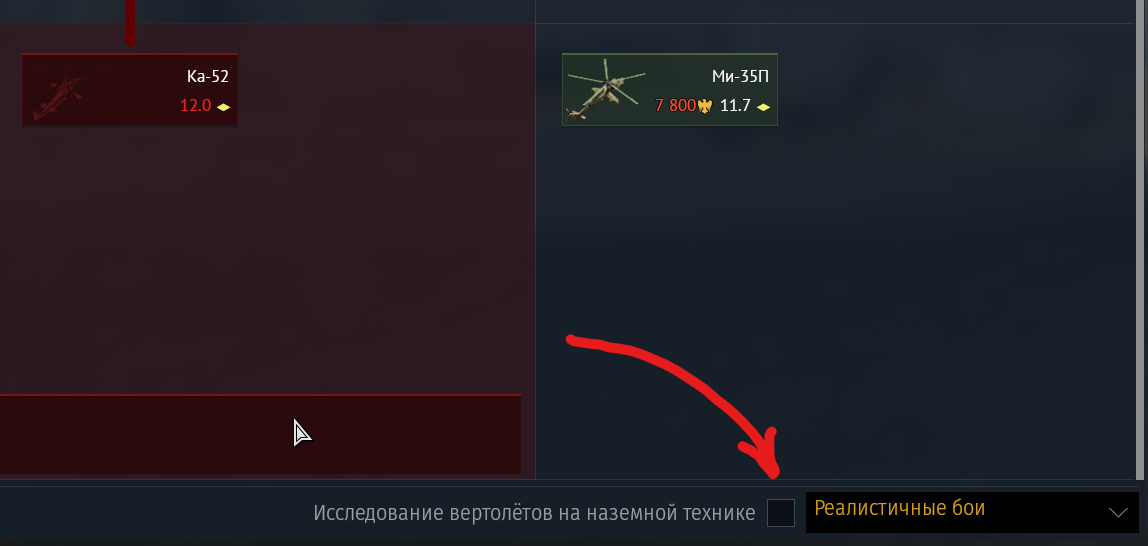Click the 12.0 battle rating on Ка-52

pos(195,105)
